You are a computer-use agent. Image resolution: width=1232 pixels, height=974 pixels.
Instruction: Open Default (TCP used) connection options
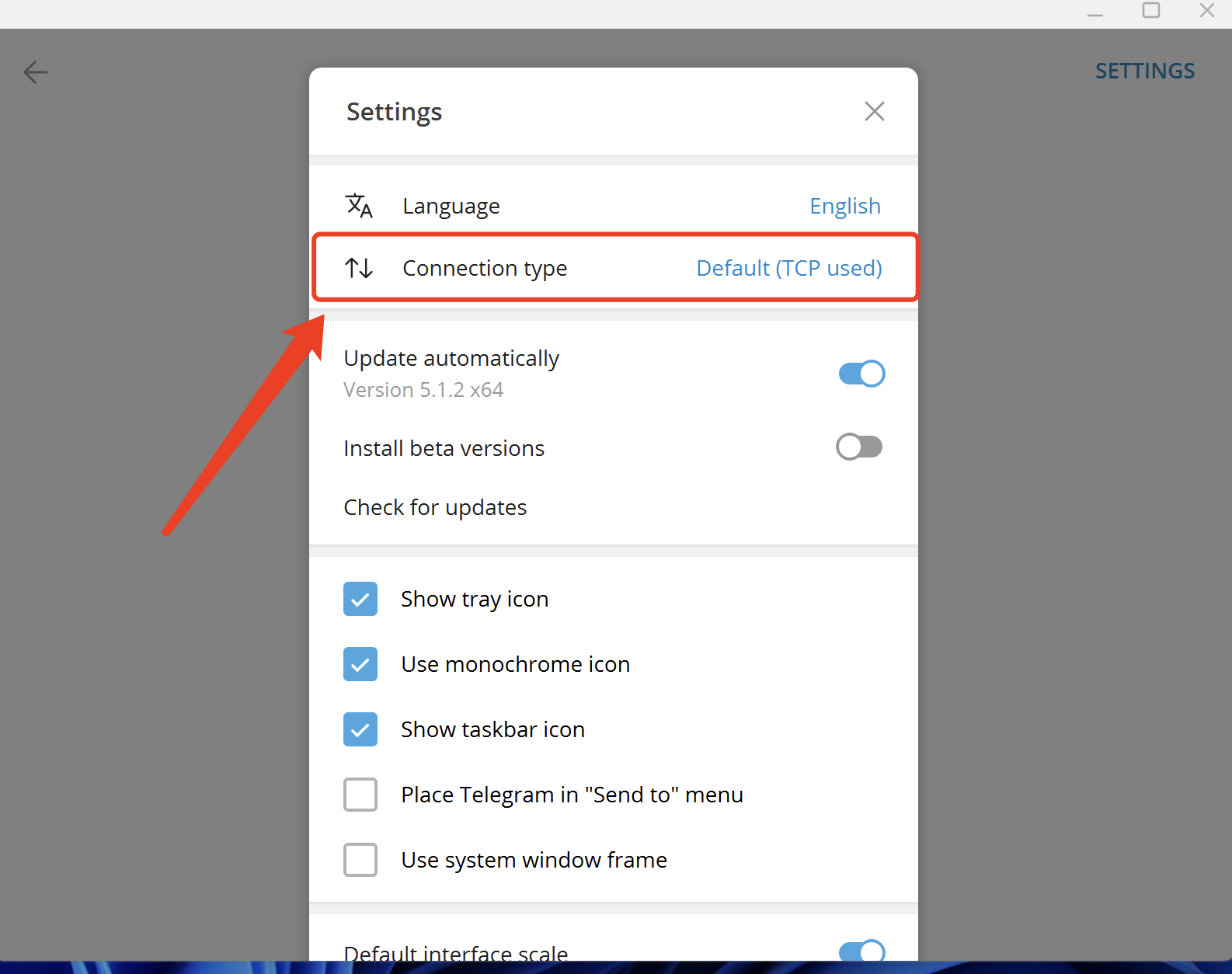[788, 268]
